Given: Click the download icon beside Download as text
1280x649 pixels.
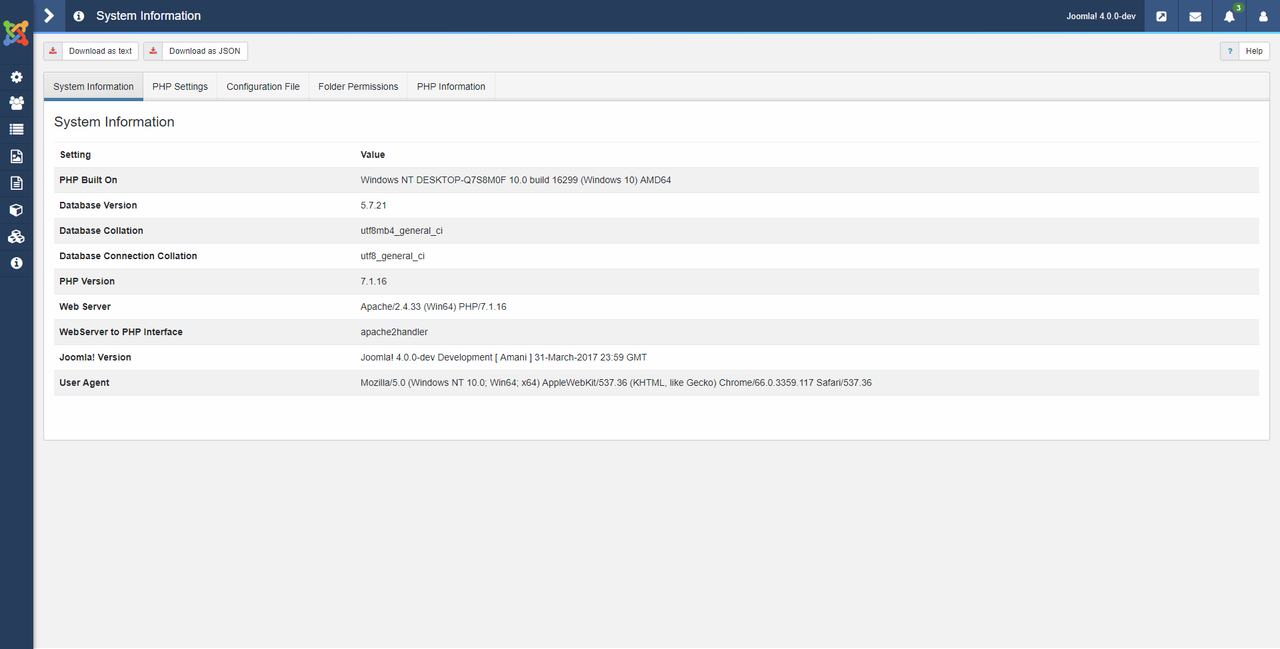Looking at the screenshot, I should (x=53, y=51).
